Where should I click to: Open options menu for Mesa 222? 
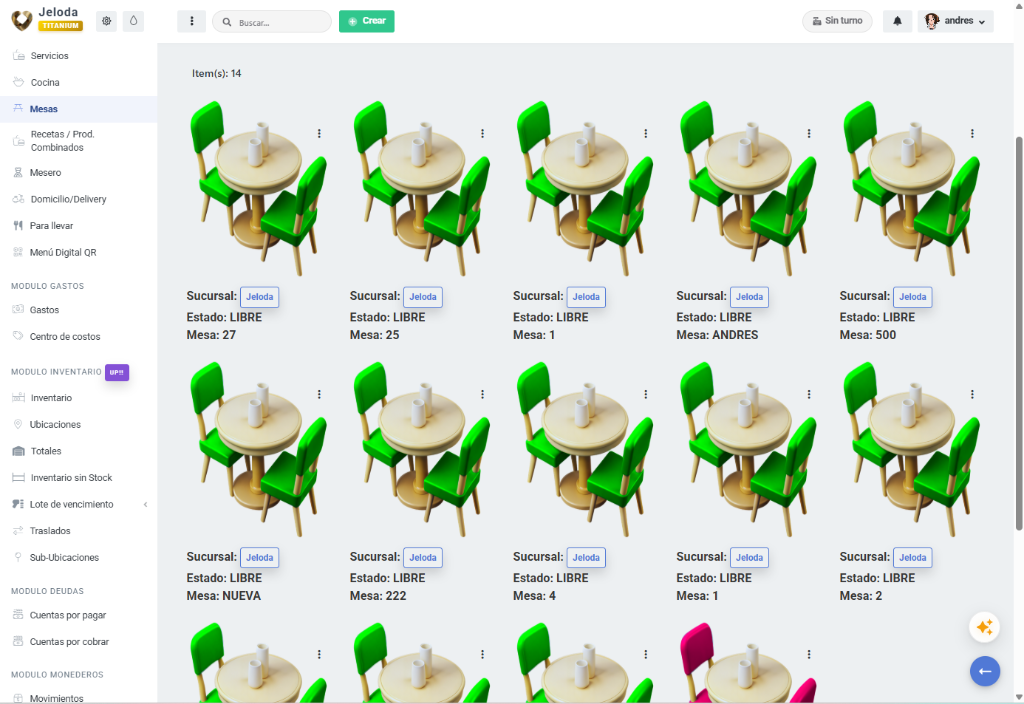[483, 394]
